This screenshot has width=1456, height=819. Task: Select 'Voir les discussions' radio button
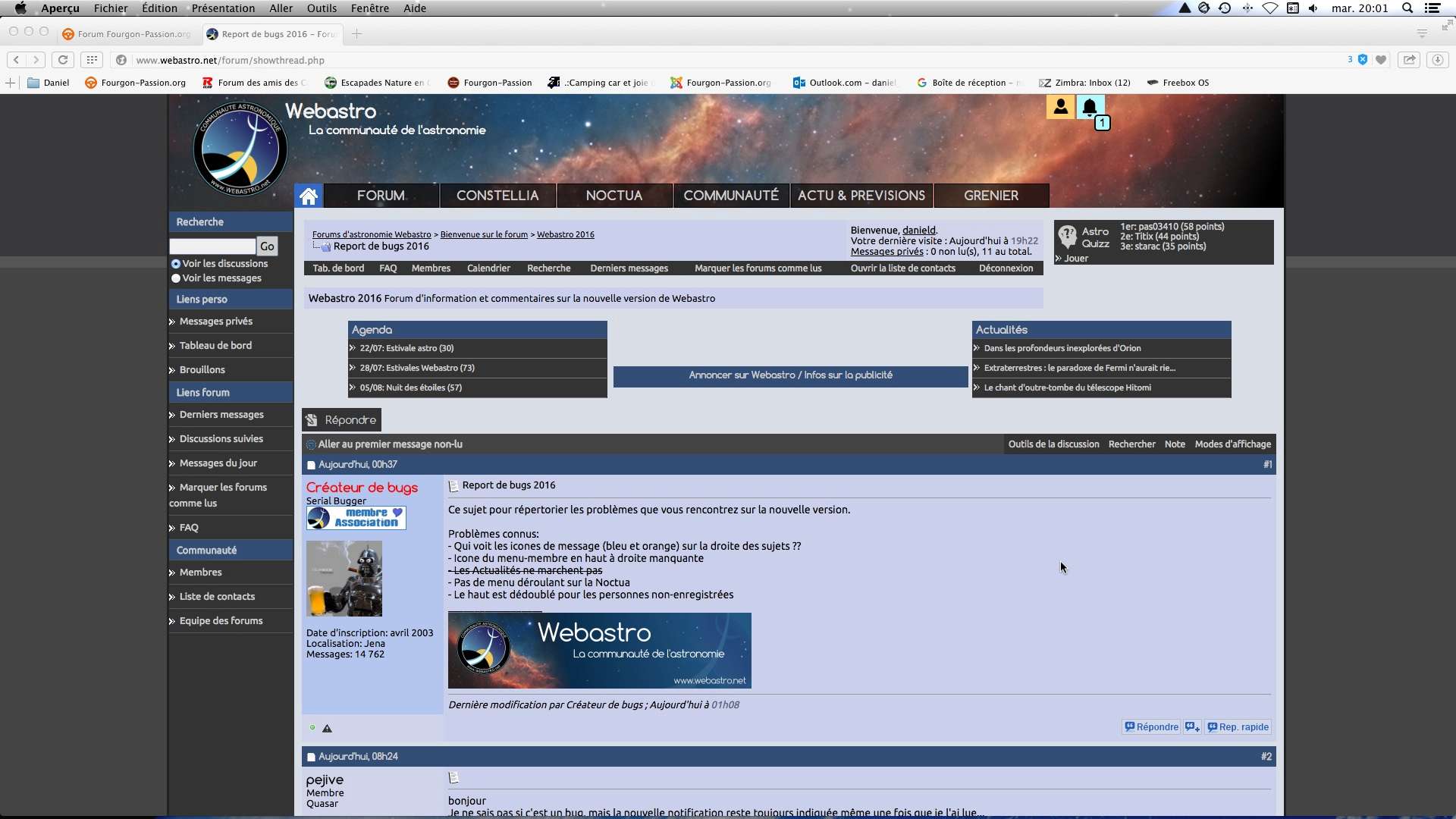(x=176, y=264)
